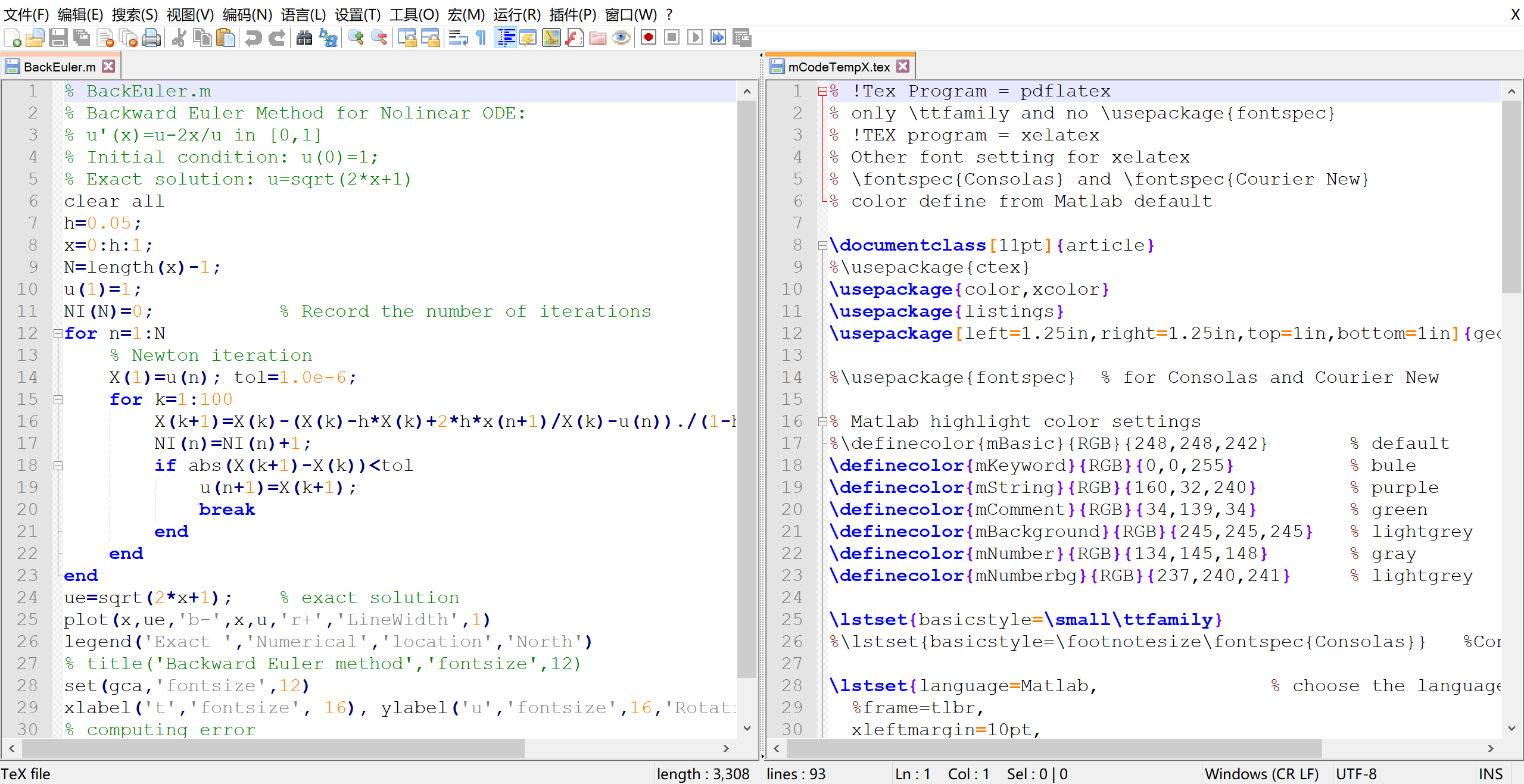Open the 语言(L) menu
Viewport: 1524px width, 784px height.
[303, 14]
